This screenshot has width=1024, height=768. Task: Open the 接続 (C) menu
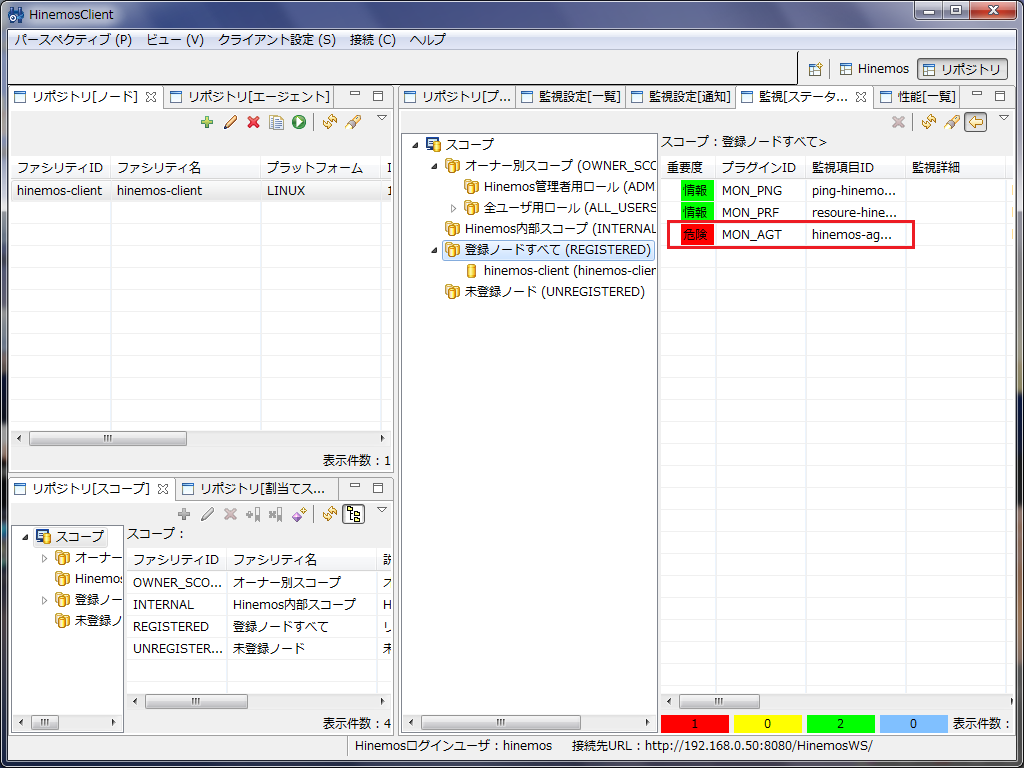coord(373,40)
